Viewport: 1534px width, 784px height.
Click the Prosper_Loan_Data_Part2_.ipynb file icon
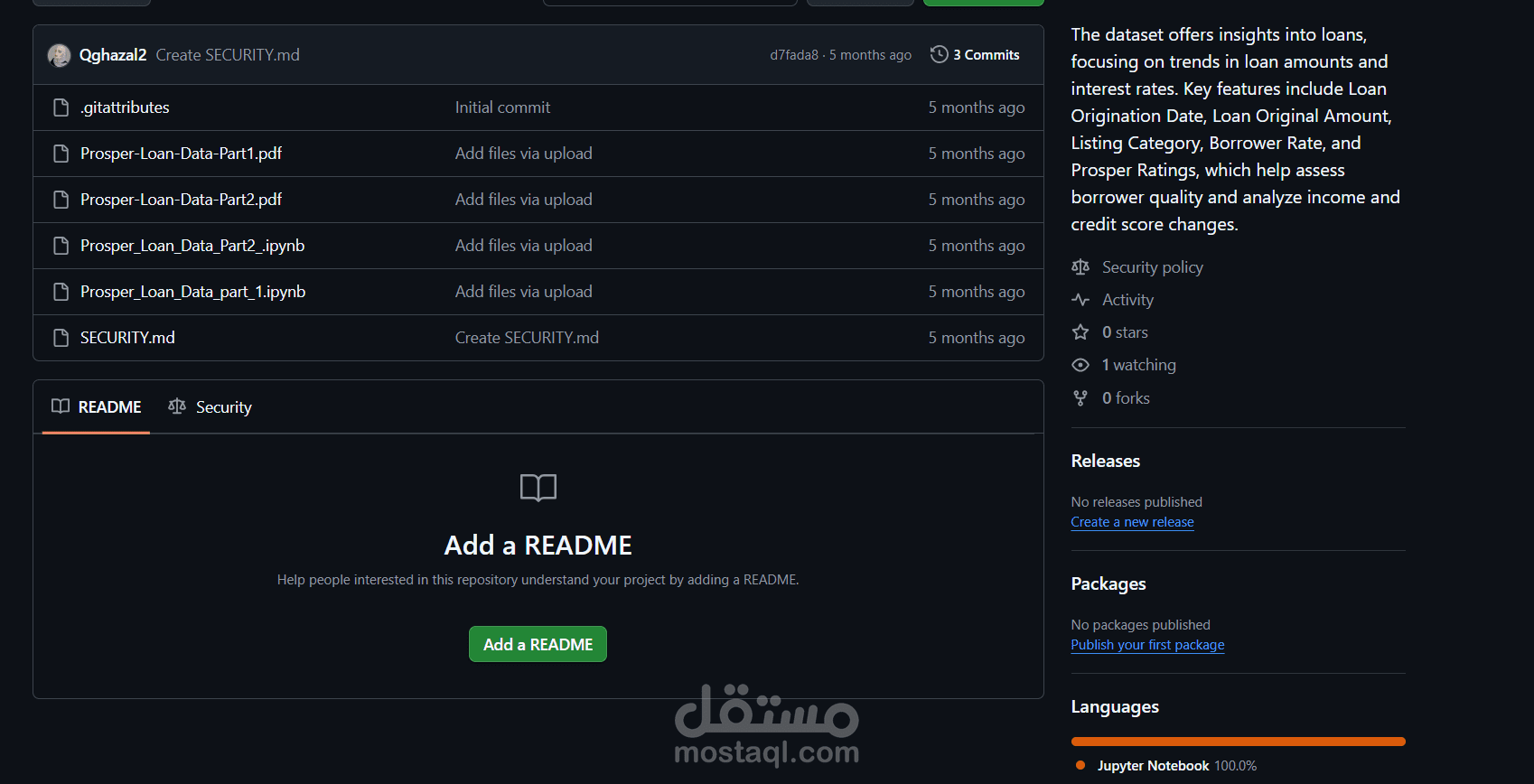(x=61, y=246)
